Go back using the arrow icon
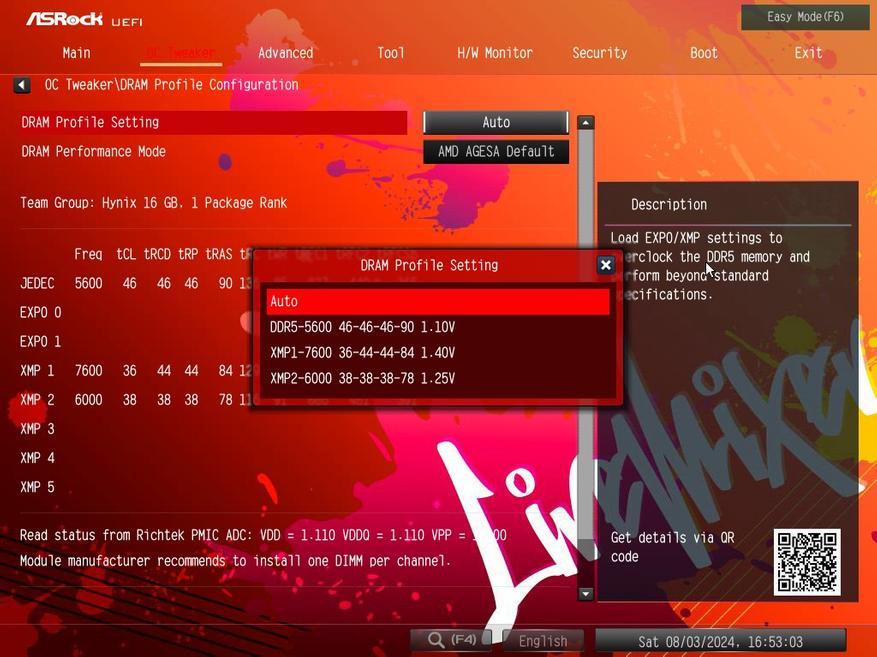 [22, 85]
